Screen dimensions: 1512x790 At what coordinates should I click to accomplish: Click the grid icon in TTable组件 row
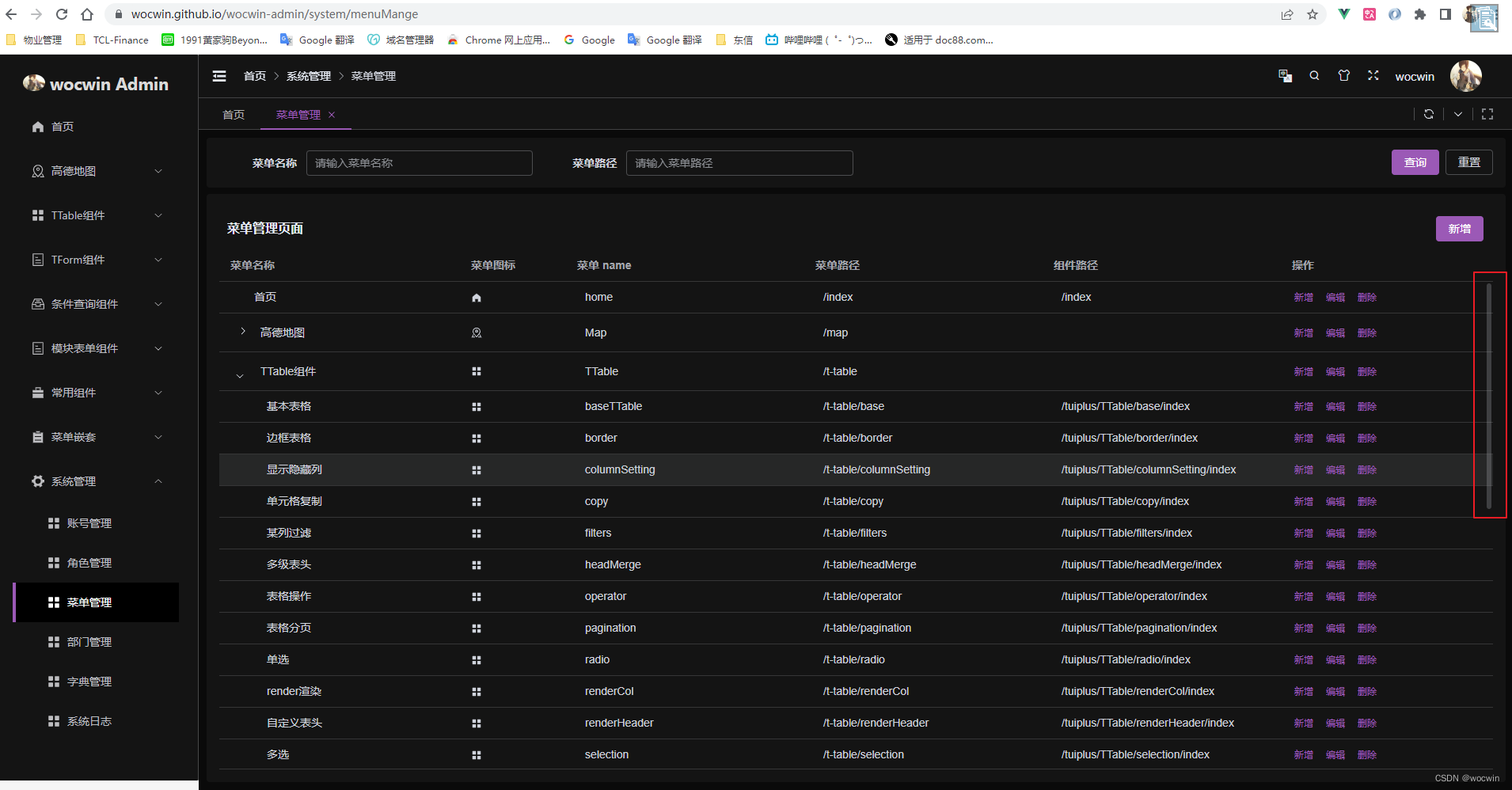(477, 371)
